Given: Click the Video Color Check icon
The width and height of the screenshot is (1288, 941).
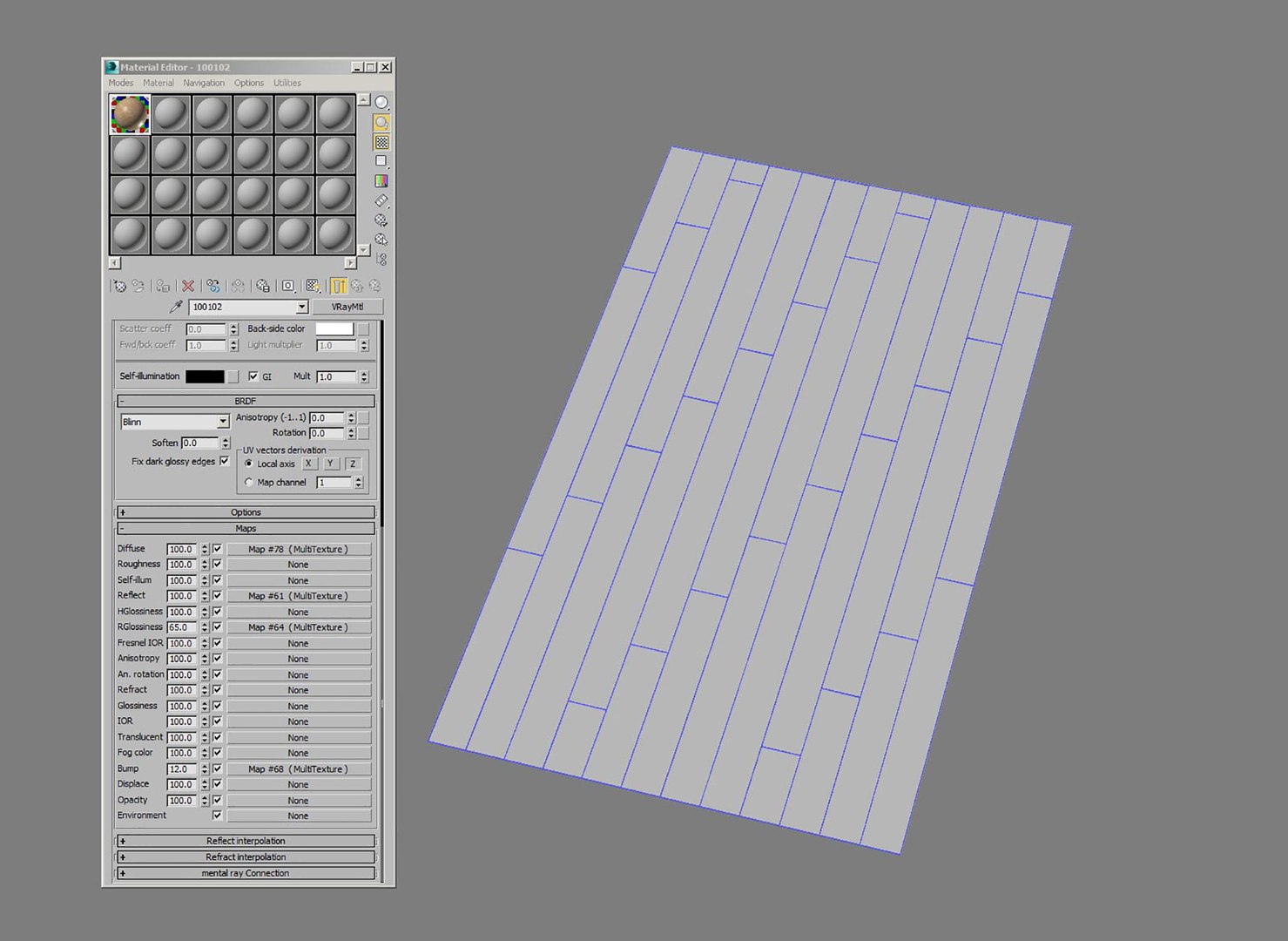Looking at the screenshot, I should pos(381,181).
